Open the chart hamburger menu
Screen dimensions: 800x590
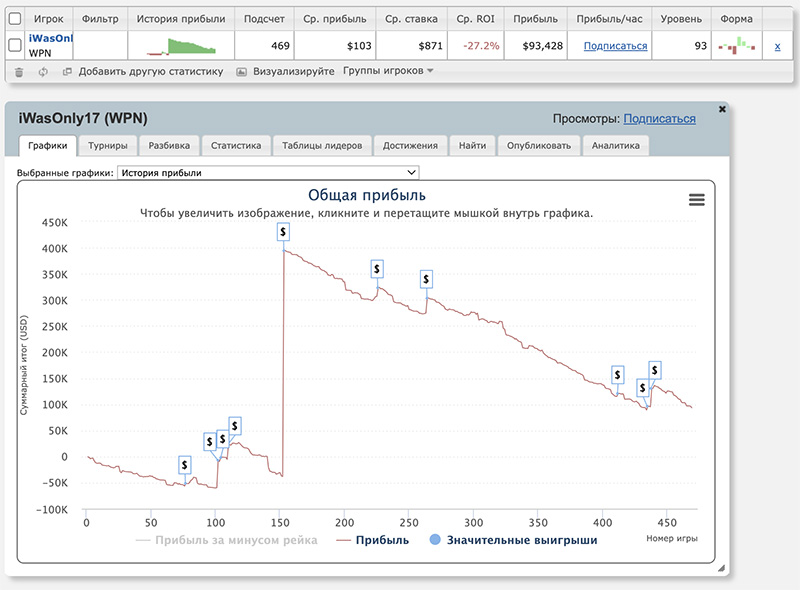coord(697,200)
